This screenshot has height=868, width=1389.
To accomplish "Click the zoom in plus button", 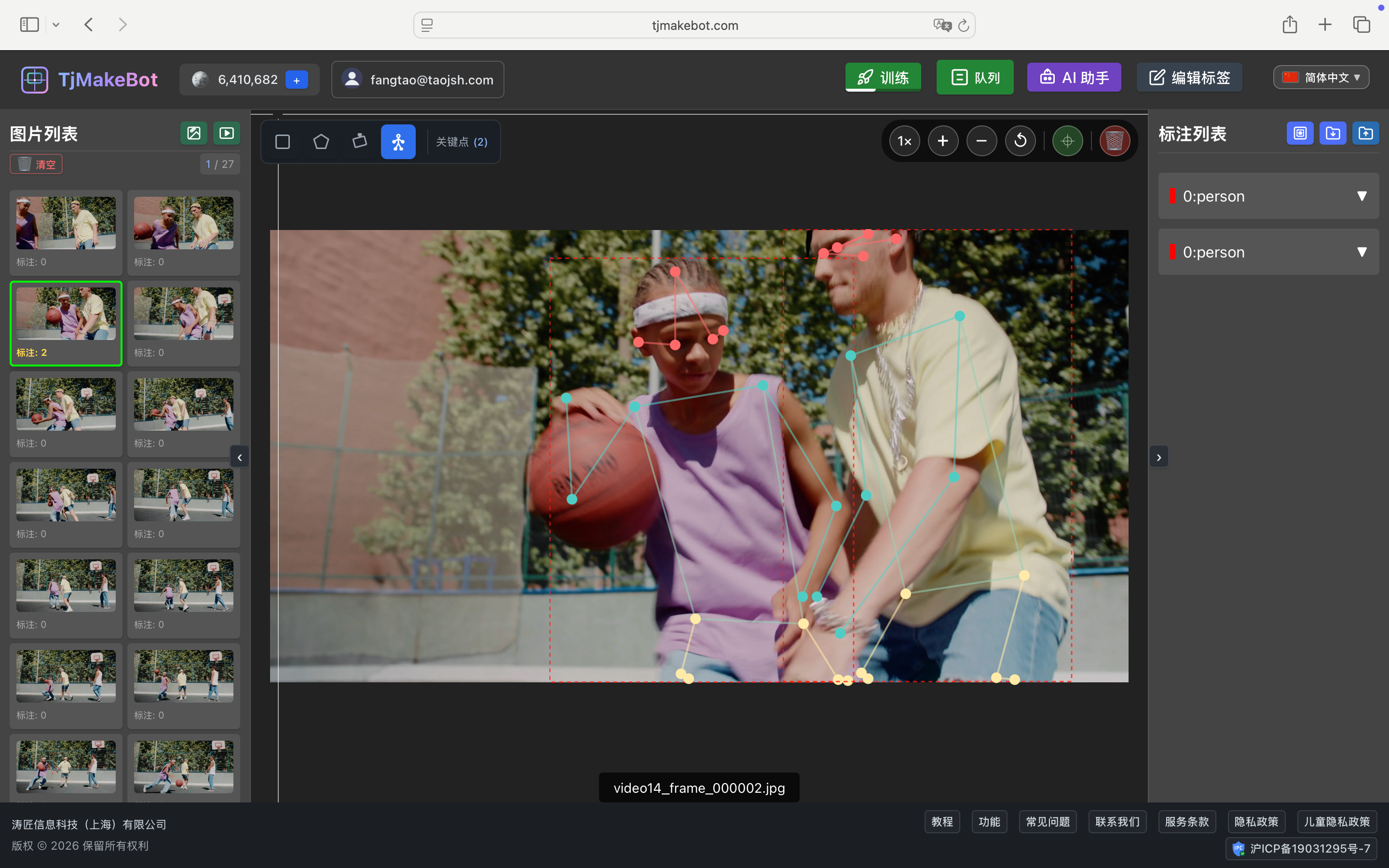I will (942, 141).
